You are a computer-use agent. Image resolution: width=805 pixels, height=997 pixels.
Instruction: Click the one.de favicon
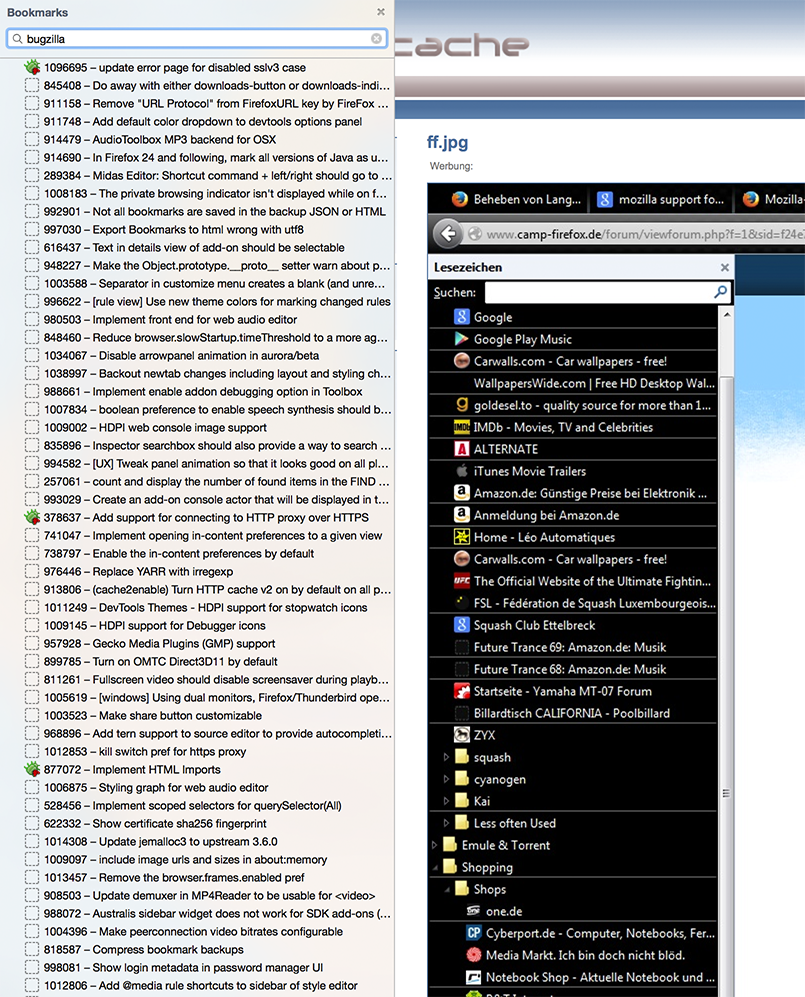(474, 911)
